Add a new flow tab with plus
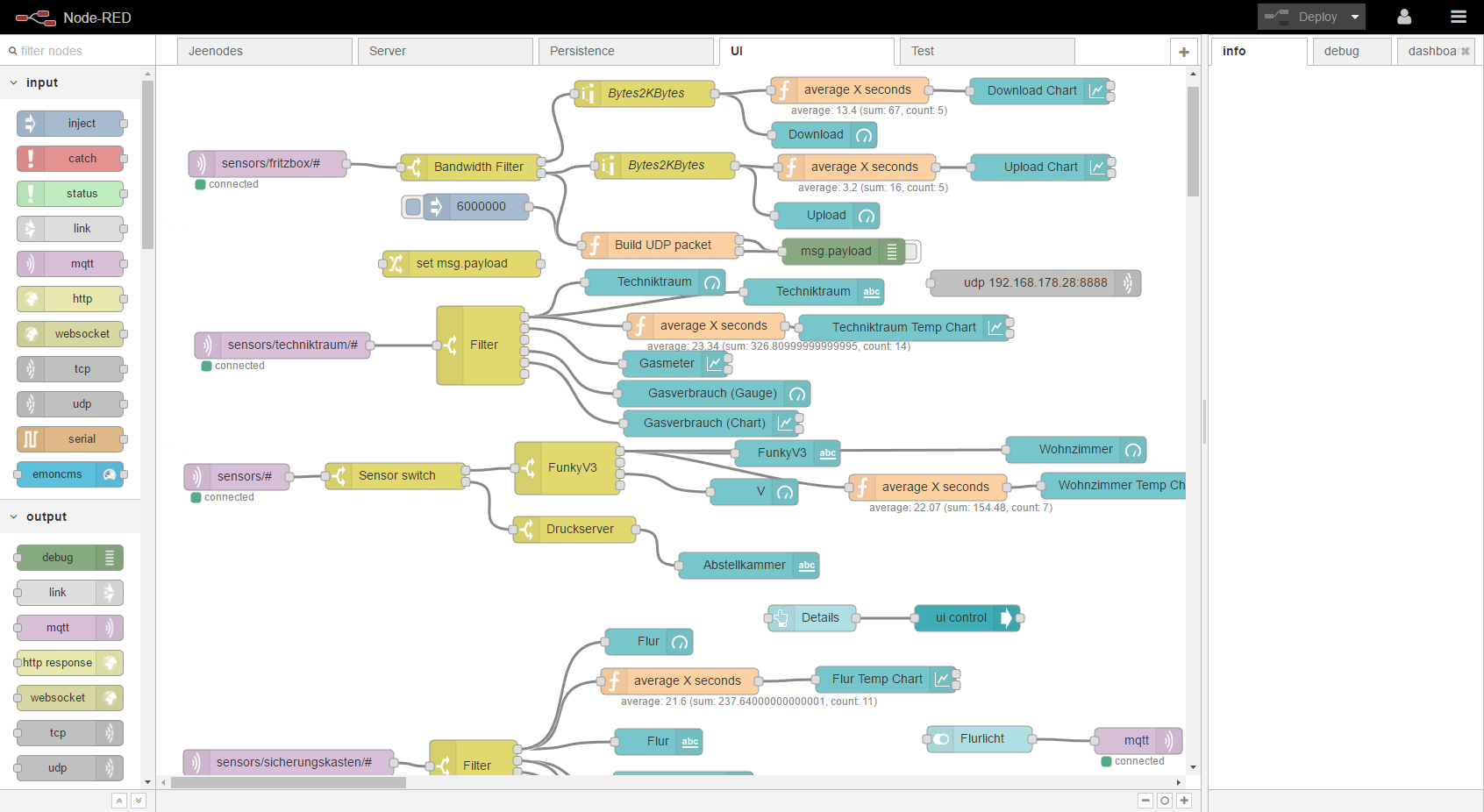 click(1183, 52)
